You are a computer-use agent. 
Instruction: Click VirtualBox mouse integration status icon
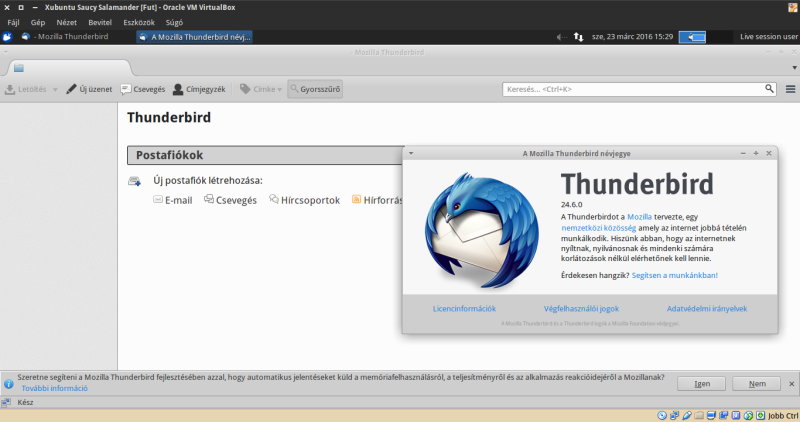click(x=748, y=415)
